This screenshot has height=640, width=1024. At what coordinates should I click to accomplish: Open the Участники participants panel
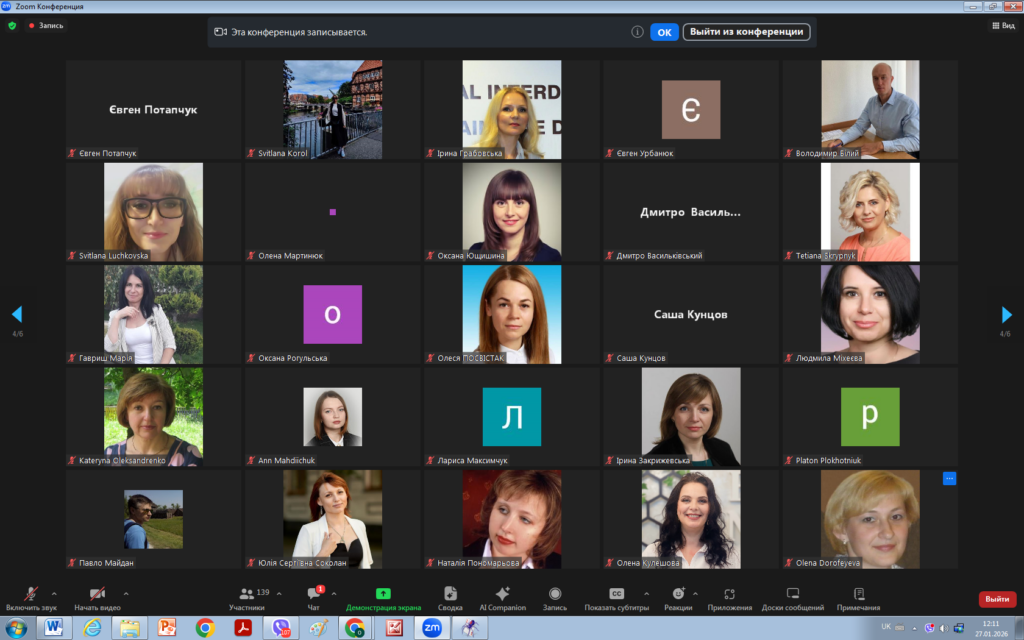(247, 597)
